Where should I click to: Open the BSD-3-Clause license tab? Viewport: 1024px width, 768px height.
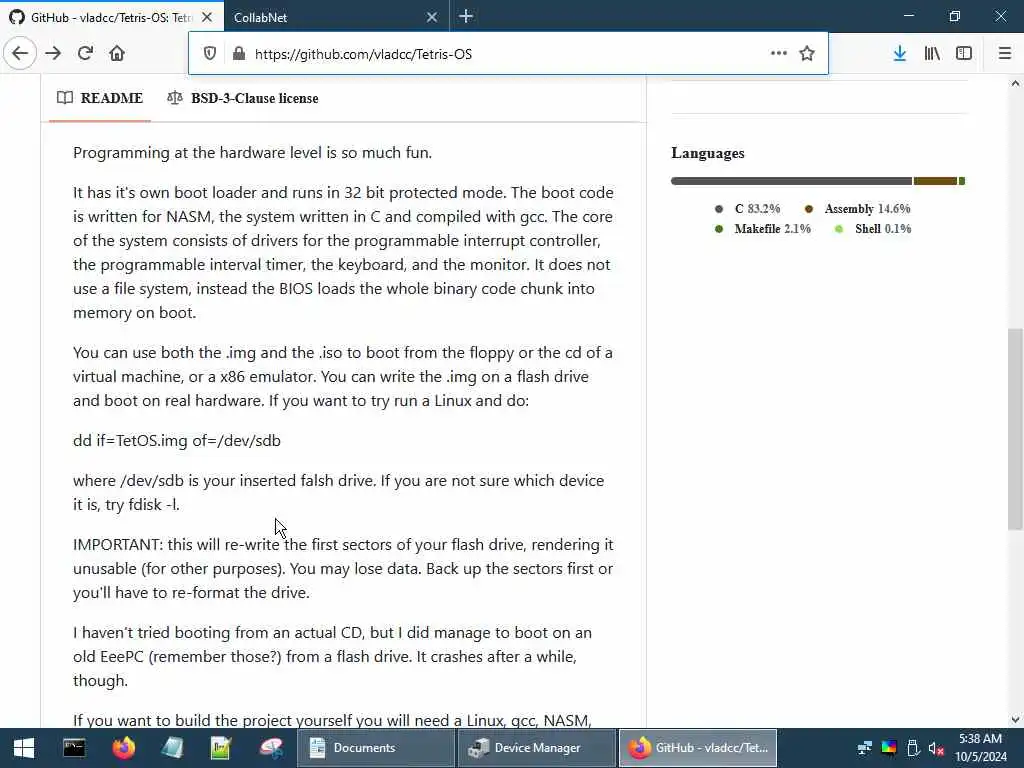click(243, 98)
